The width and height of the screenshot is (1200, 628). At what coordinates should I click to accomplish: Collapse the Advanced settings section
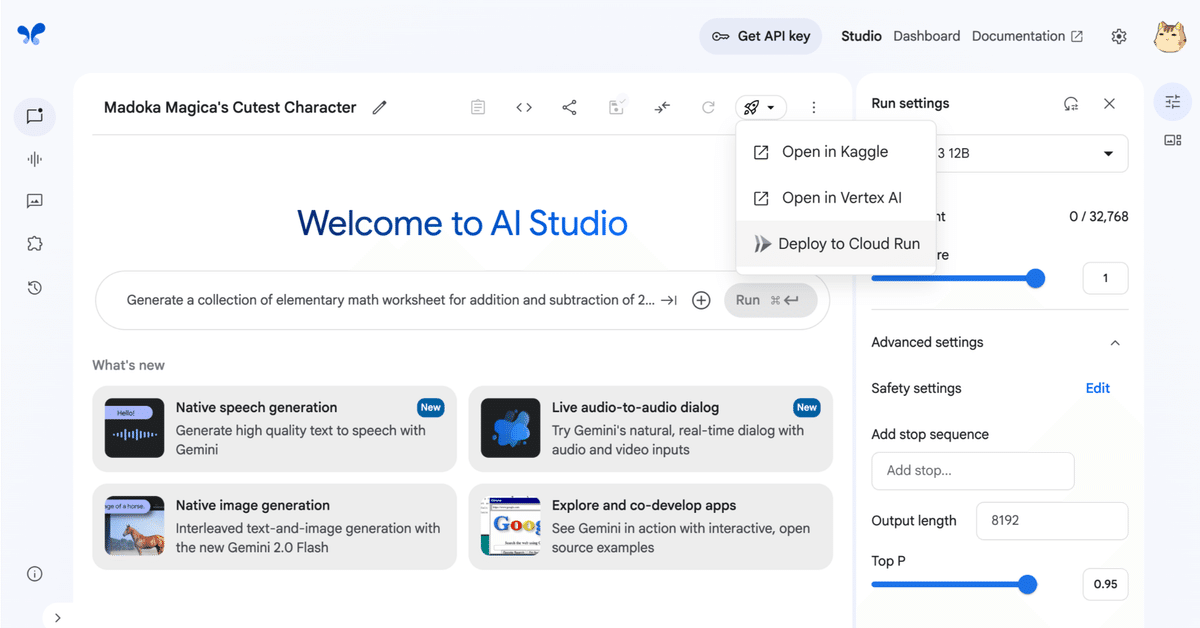pyautogui.click(x=1115, y=342)
